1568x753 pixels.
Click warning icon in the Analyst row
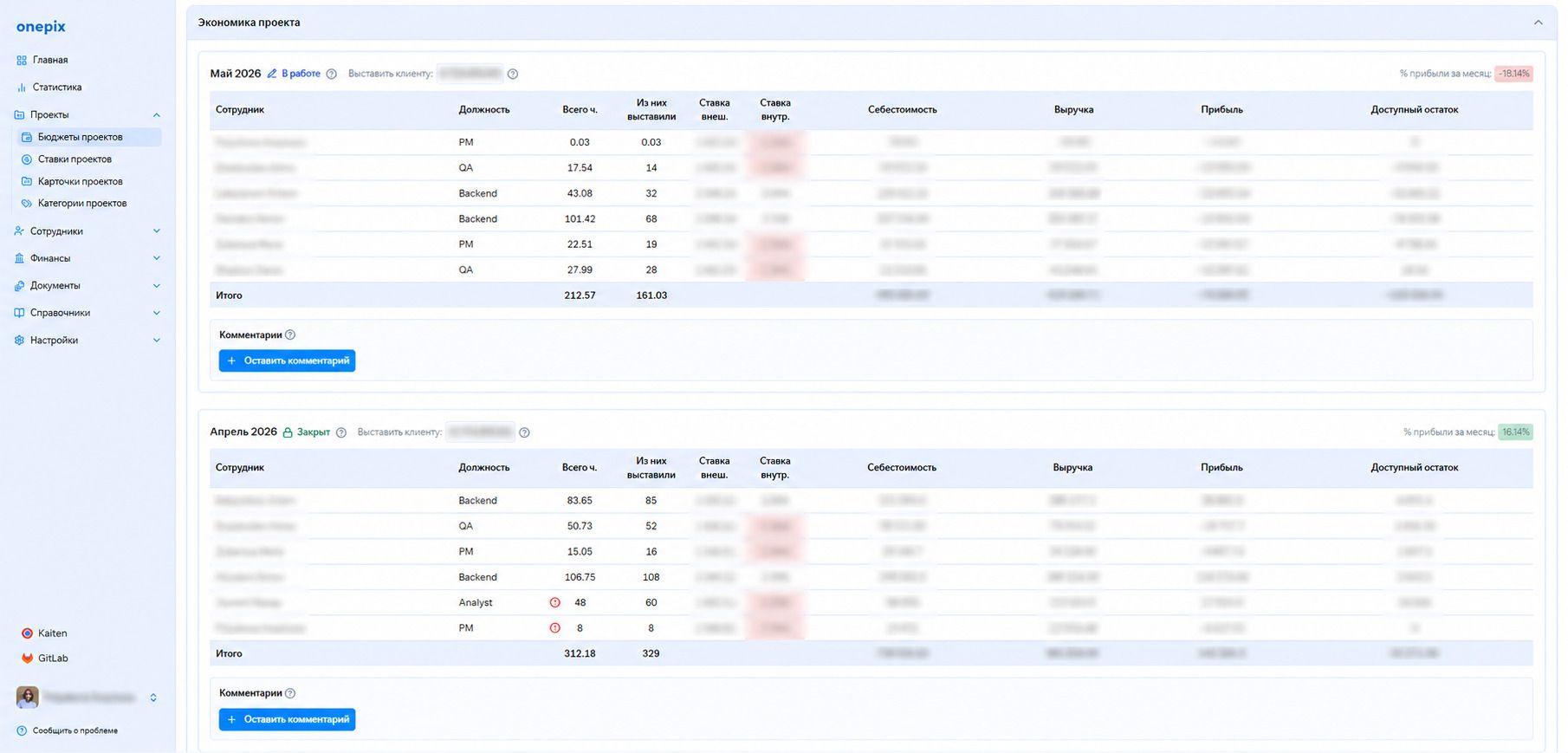[555, 602]
